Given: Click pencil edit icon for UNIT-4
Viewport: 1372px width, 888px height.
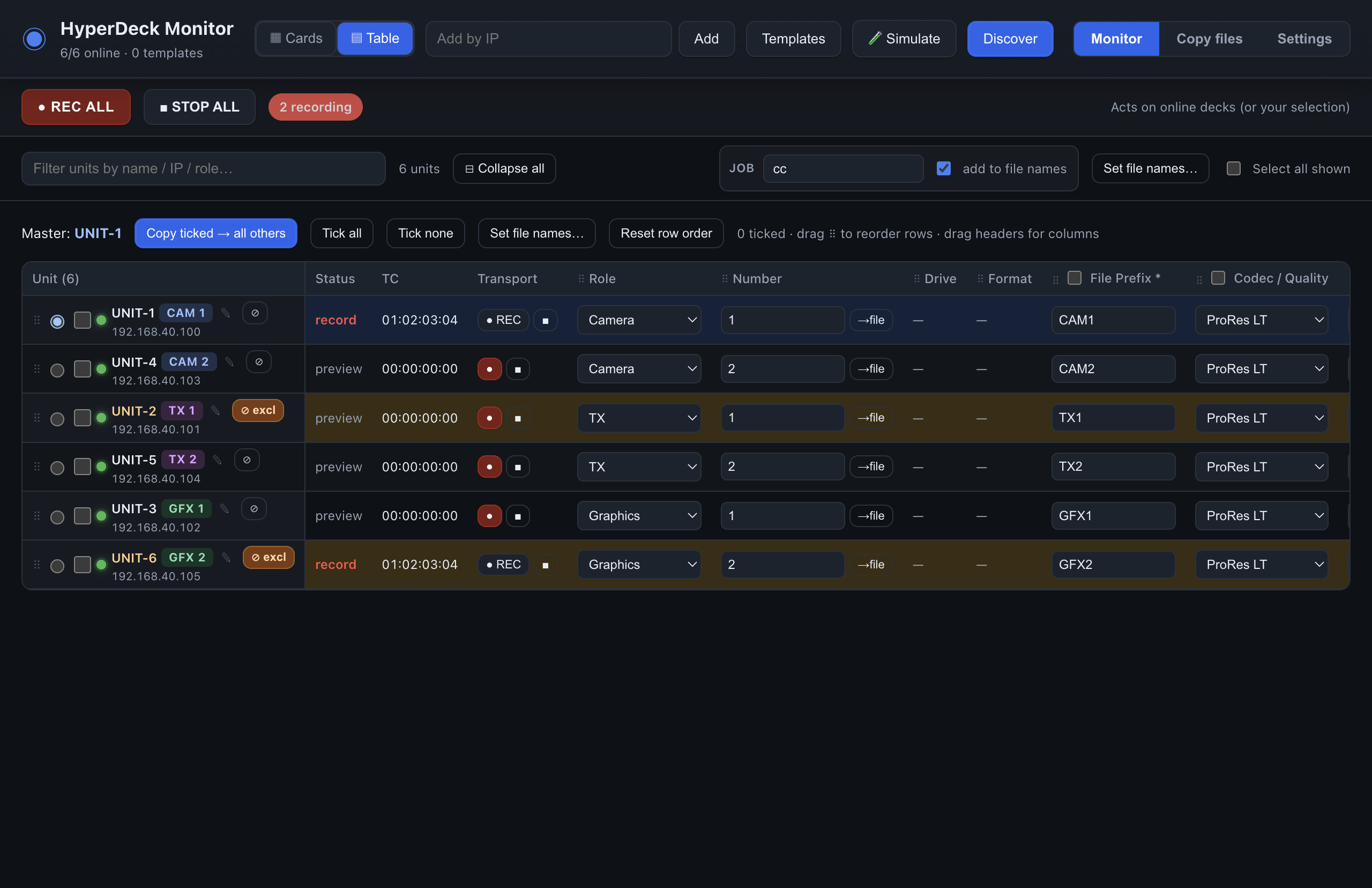Looking at the screenshot, I should [229, 361].
